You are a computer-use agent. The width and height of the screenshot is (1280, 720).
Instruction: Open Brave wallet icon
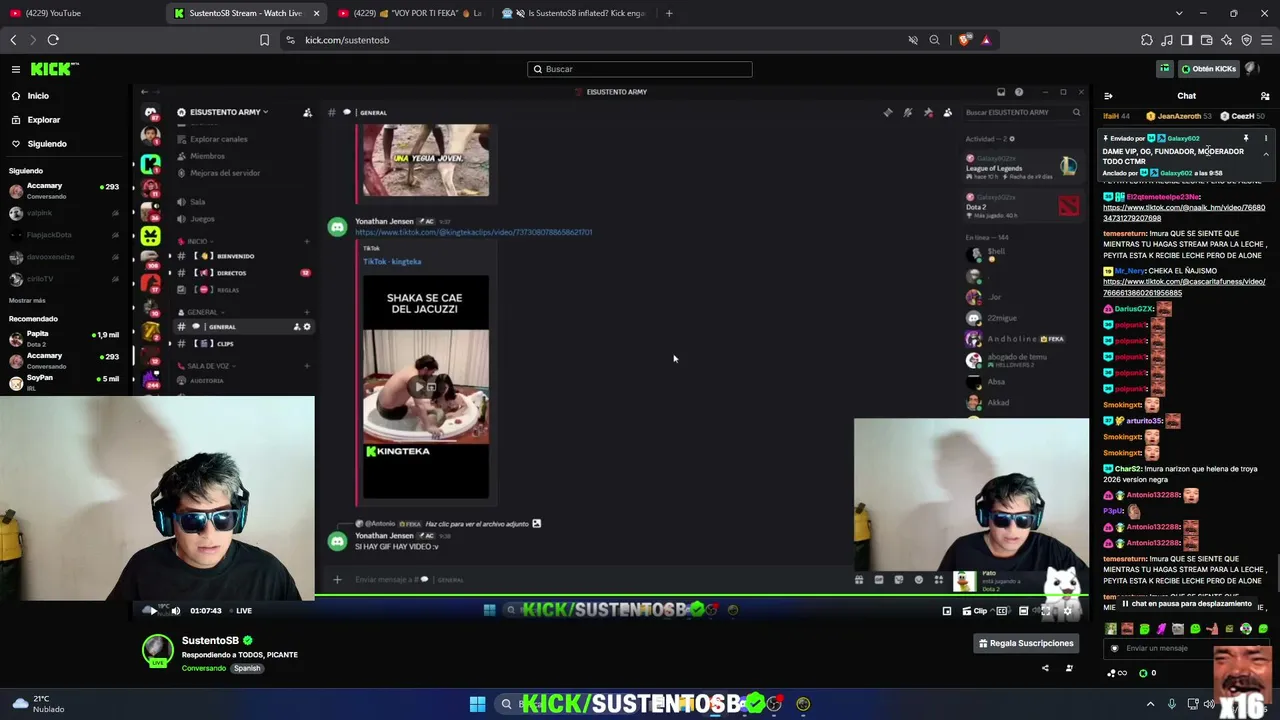(x=1206, y=40)
